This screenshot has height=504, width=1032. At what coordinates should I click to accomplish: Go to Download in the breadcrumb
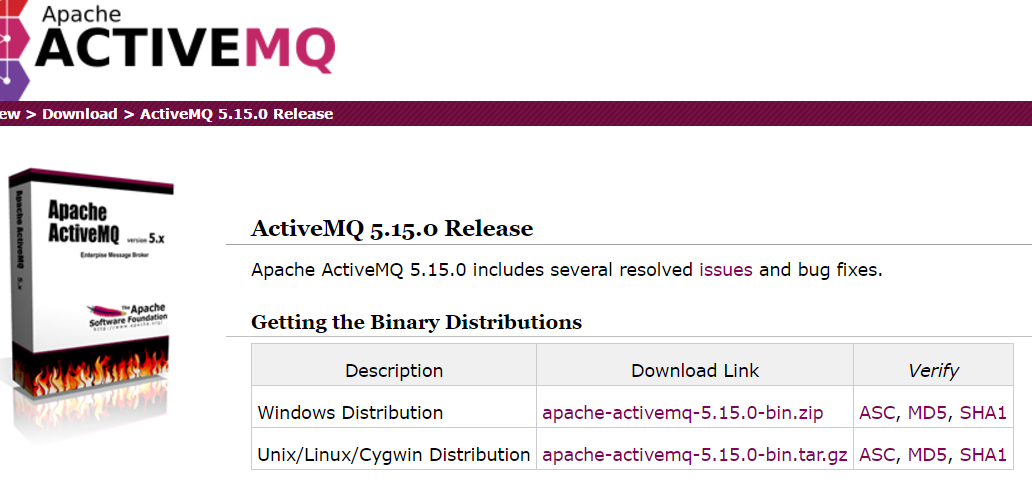coord(80,114)
